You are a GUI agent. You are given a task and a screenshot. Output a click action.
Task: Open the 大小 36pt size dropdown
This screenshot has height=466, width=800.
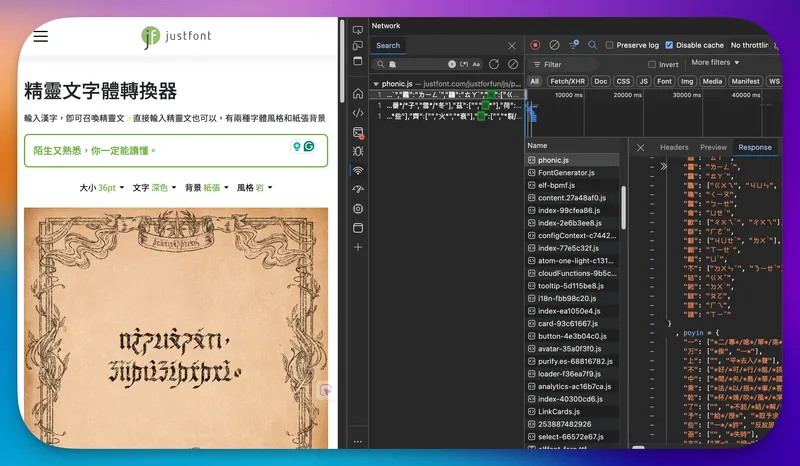[x=102, y=188]
